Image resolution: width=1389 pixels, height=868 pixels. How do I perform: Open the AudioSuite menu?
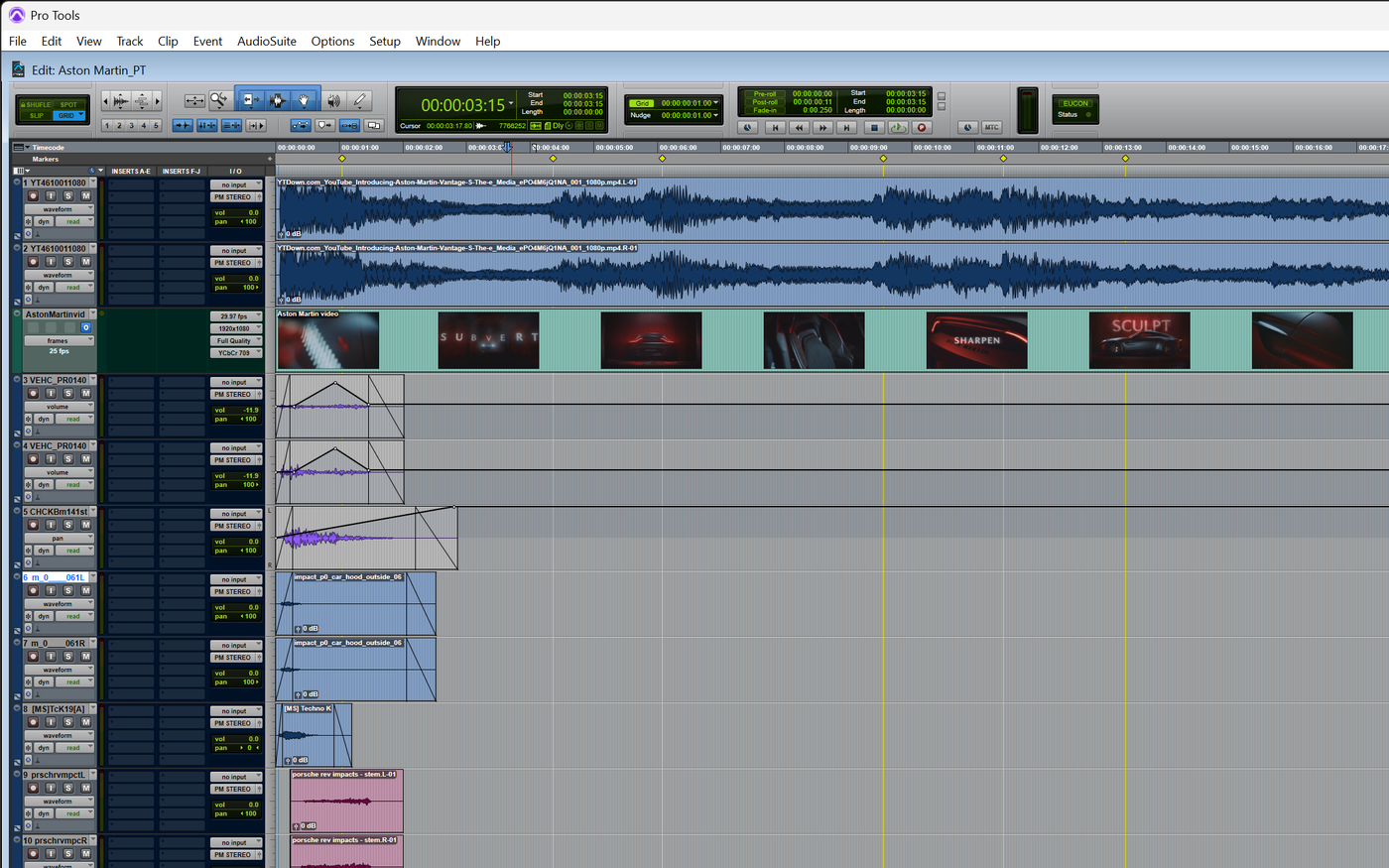267,41
